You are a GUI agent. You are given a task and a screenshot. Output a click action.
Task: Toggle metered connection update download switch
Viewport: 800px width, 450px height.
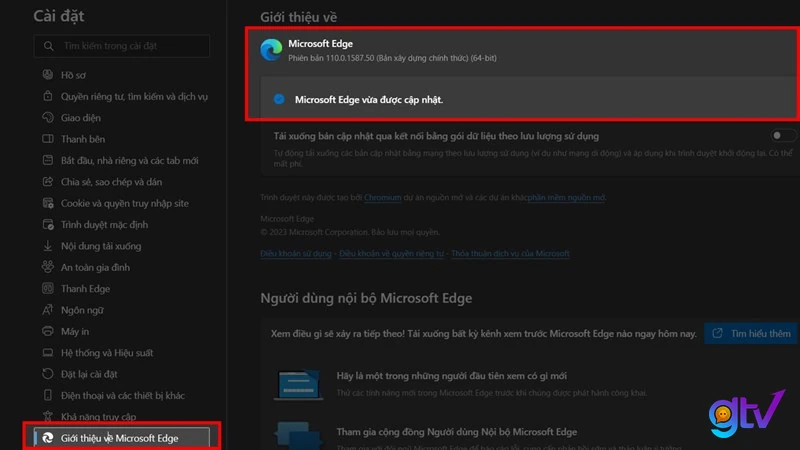coord(782,135)
